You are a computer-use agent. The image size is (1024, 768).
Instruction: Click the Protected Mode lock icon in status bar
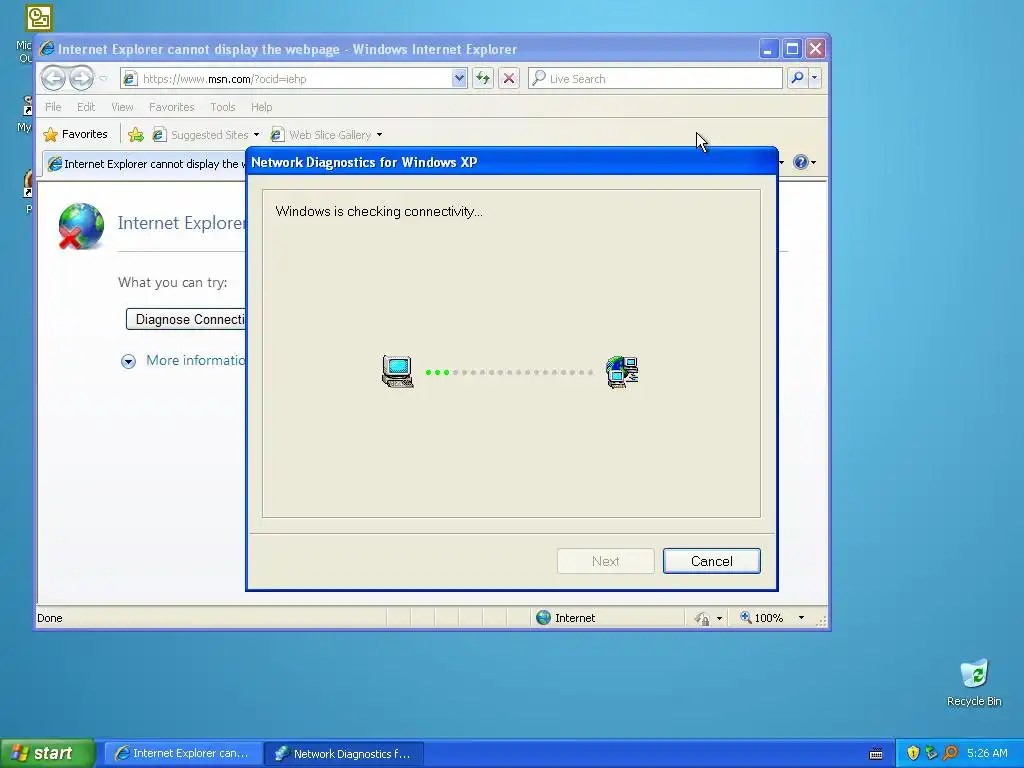[x=702, y=618]
